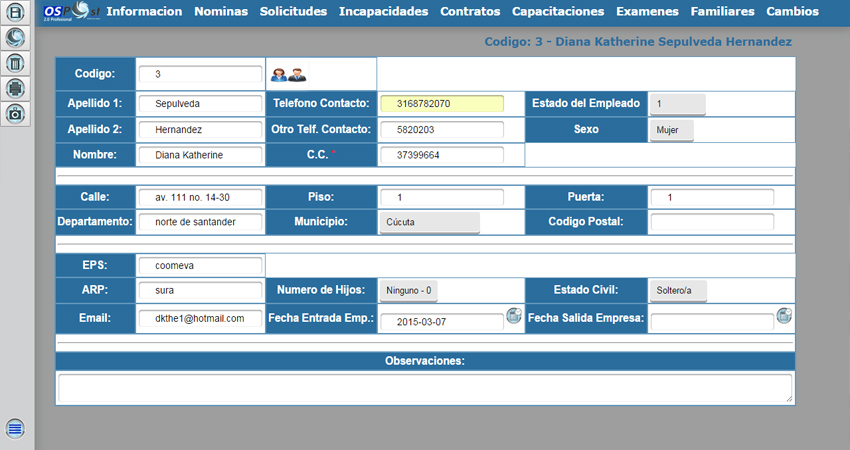Click the Email field
This screenshot has width=850, height=450.
pyautogui.click(x=201, y=319)
